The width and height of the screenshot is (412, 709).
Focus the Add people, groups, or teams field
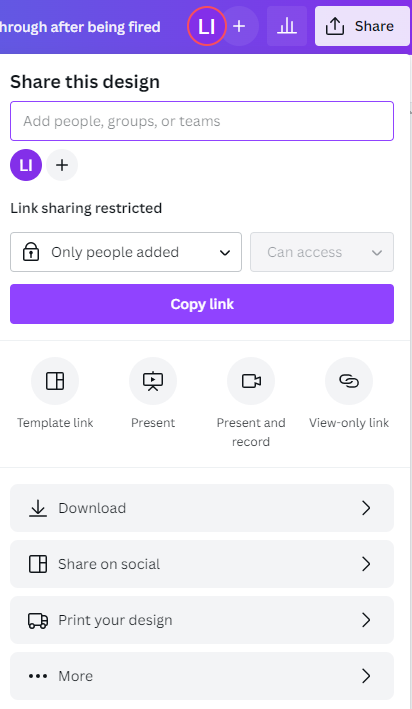coord(202,121)
